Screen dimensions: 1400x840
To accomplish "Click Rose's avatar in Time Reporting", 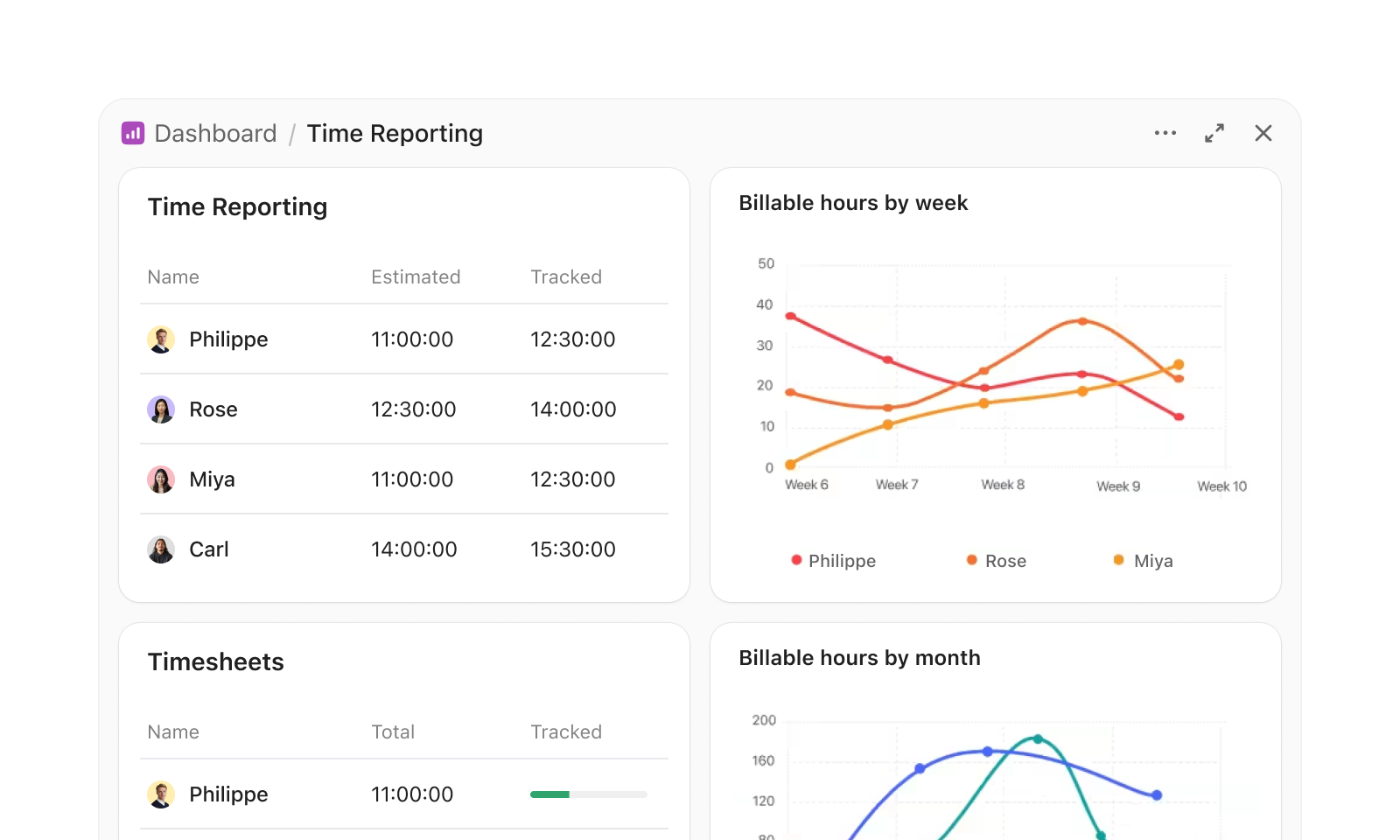I will 161,409.
